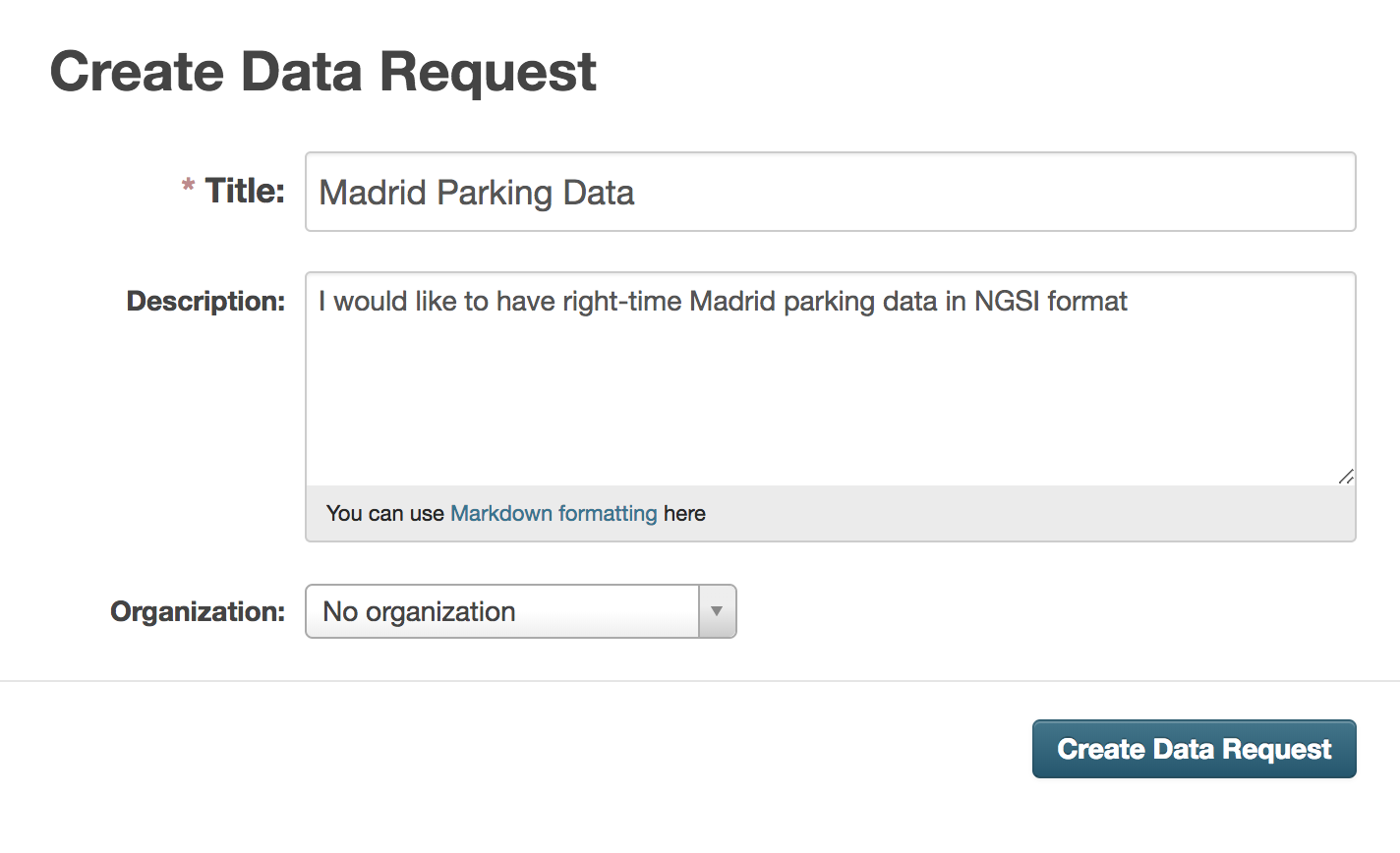Image resolution: width=1400 pixels, height=853 pixels.
Task: Click the word Data in Title field
Action: (599, 193)
